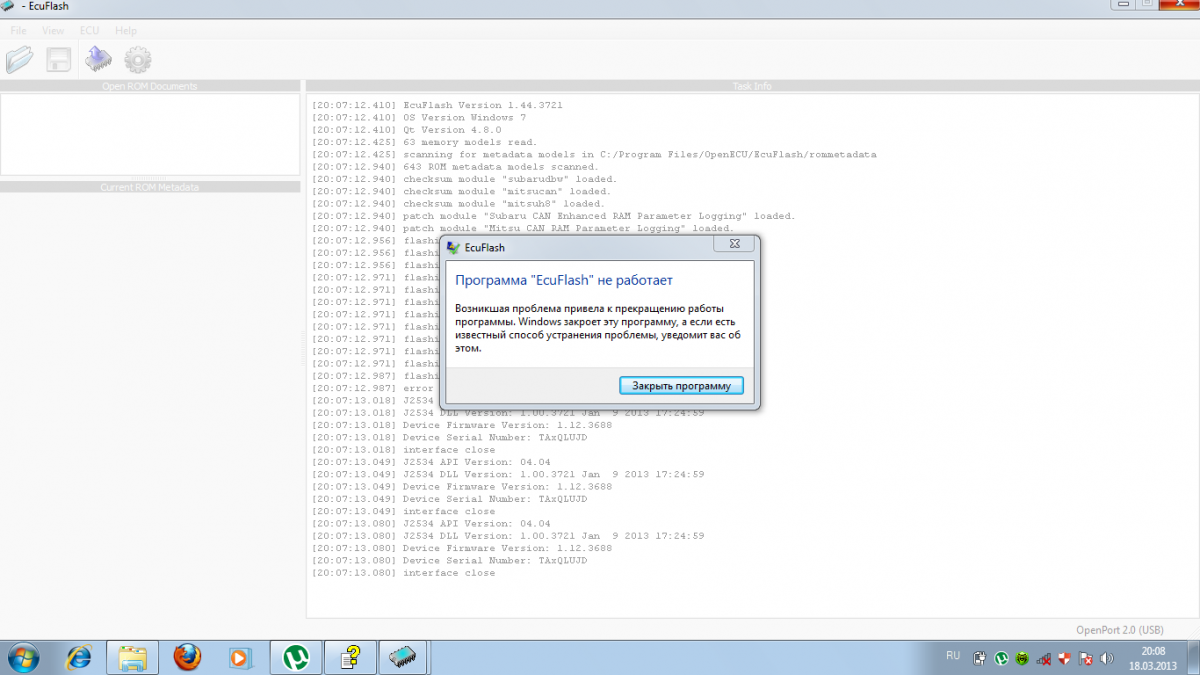1200x675 pixels.
Task: Open ROM file with the folder icon
Action: click(x=20, y=60)
